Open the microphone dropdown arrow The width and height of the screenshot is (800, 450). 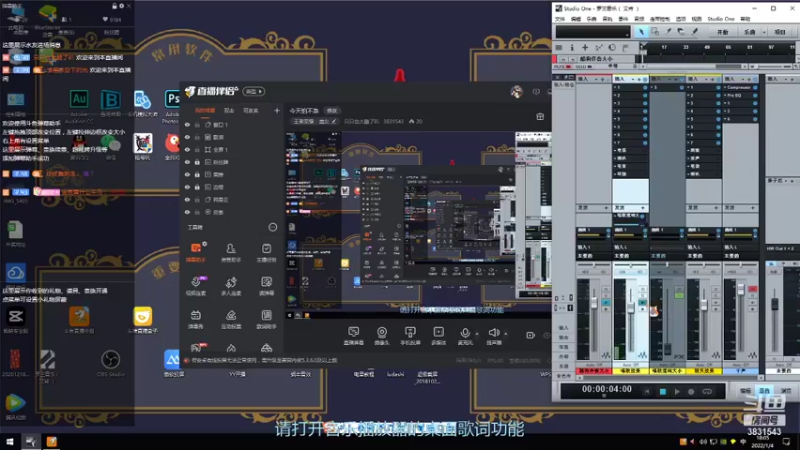(x=477, y=334)
